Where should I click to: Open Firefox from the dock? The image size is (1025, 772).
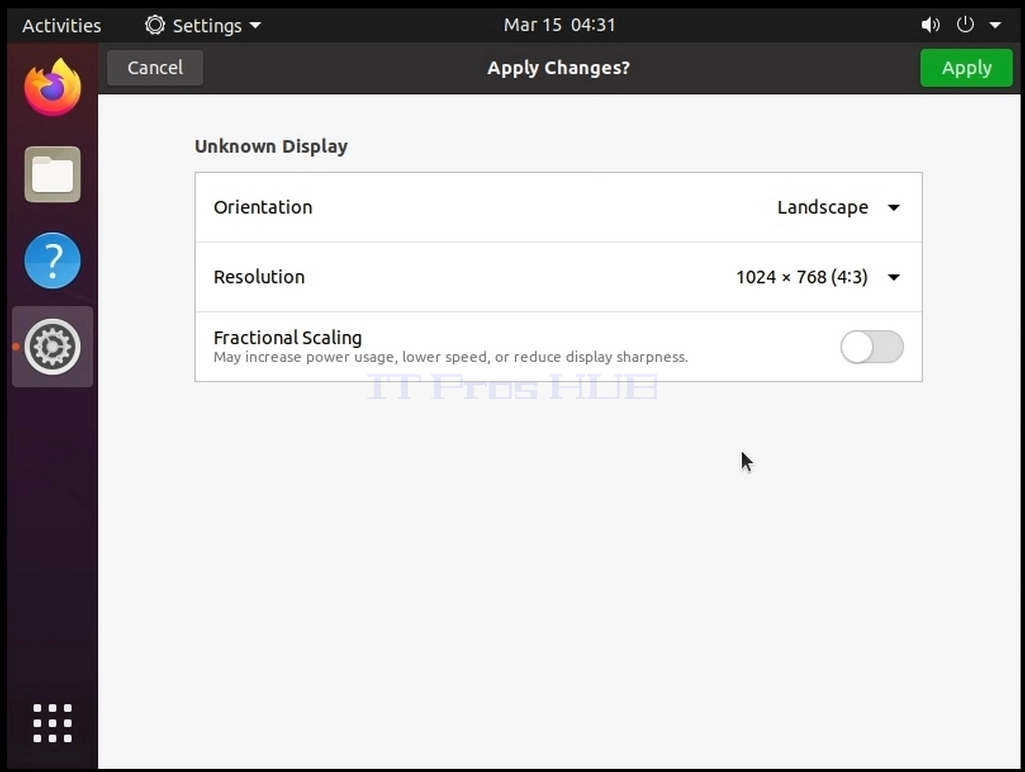52,87
